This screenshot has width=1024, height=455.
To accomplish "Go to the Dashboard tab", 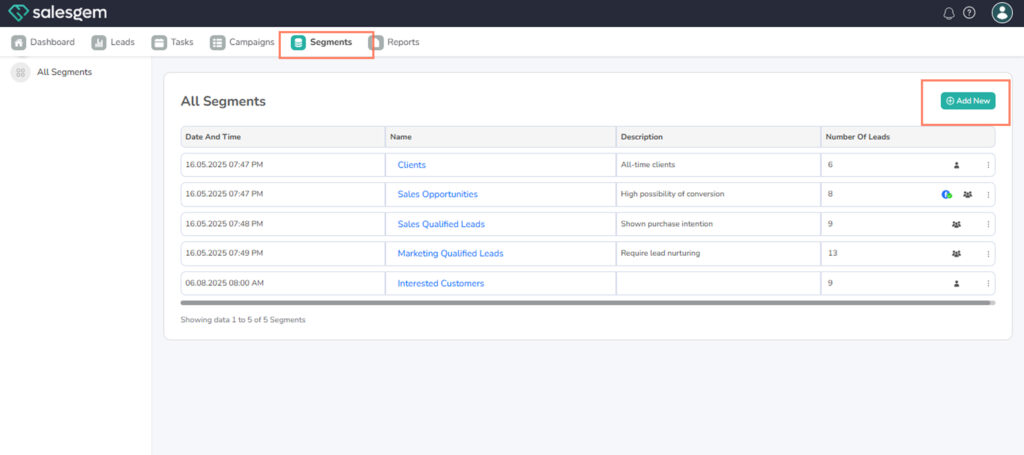I will pos(43,42).
